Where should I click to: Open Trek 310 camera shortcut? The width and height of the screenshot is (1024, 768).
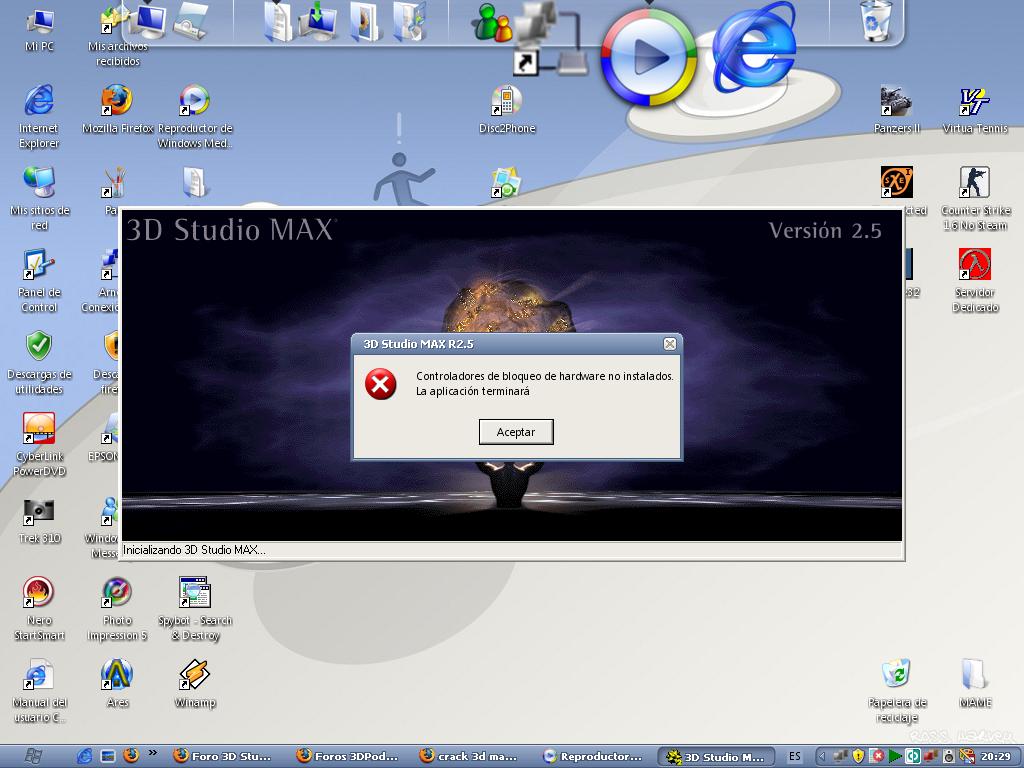(x=39, y=520)
